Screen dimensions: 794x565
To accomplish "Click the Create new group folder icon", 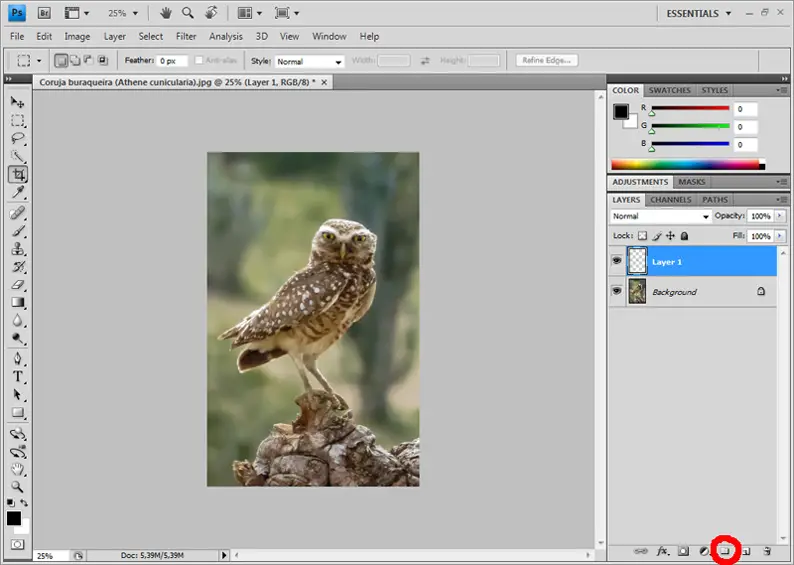I will (x=725, y=551).
